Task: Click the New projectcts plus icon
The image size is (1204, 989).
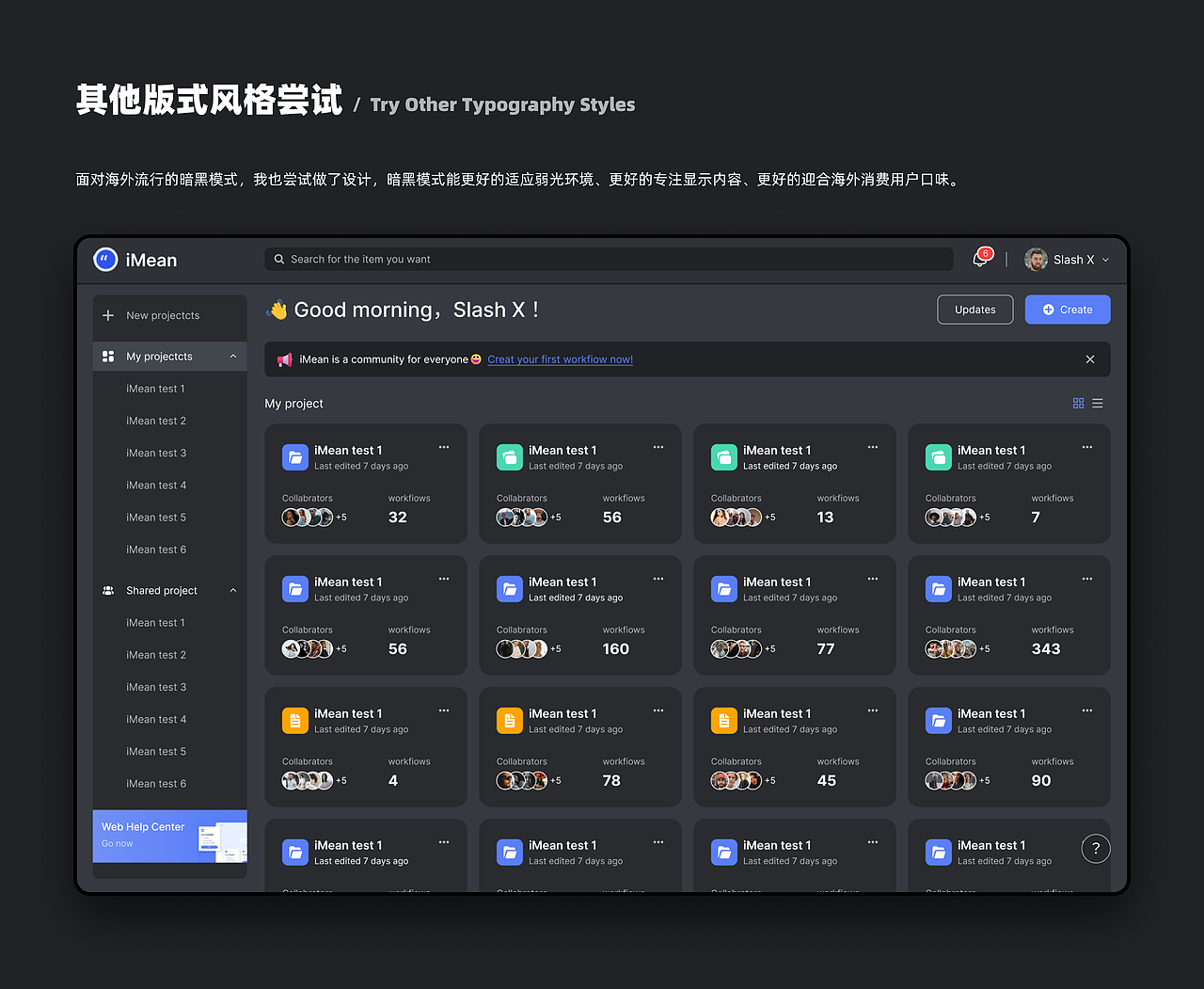Action: click(108, 316)
